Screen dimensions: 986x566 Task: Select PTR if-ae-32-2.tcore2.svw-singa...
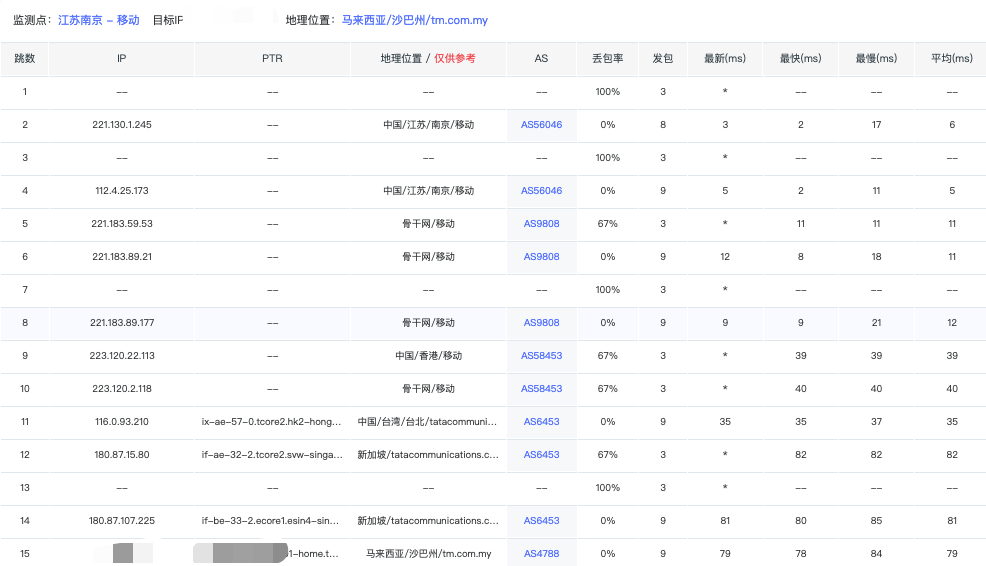[272, 455]
